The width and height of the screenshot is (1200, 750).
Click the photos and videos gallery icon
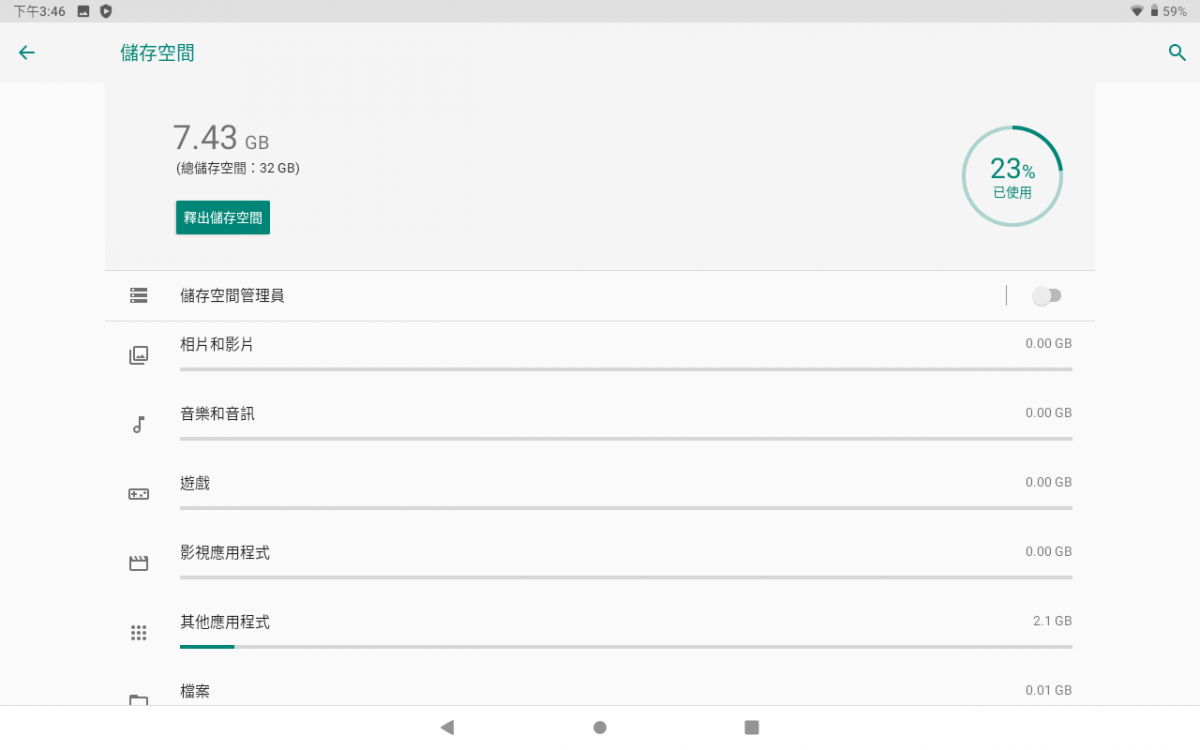[138, 355]
